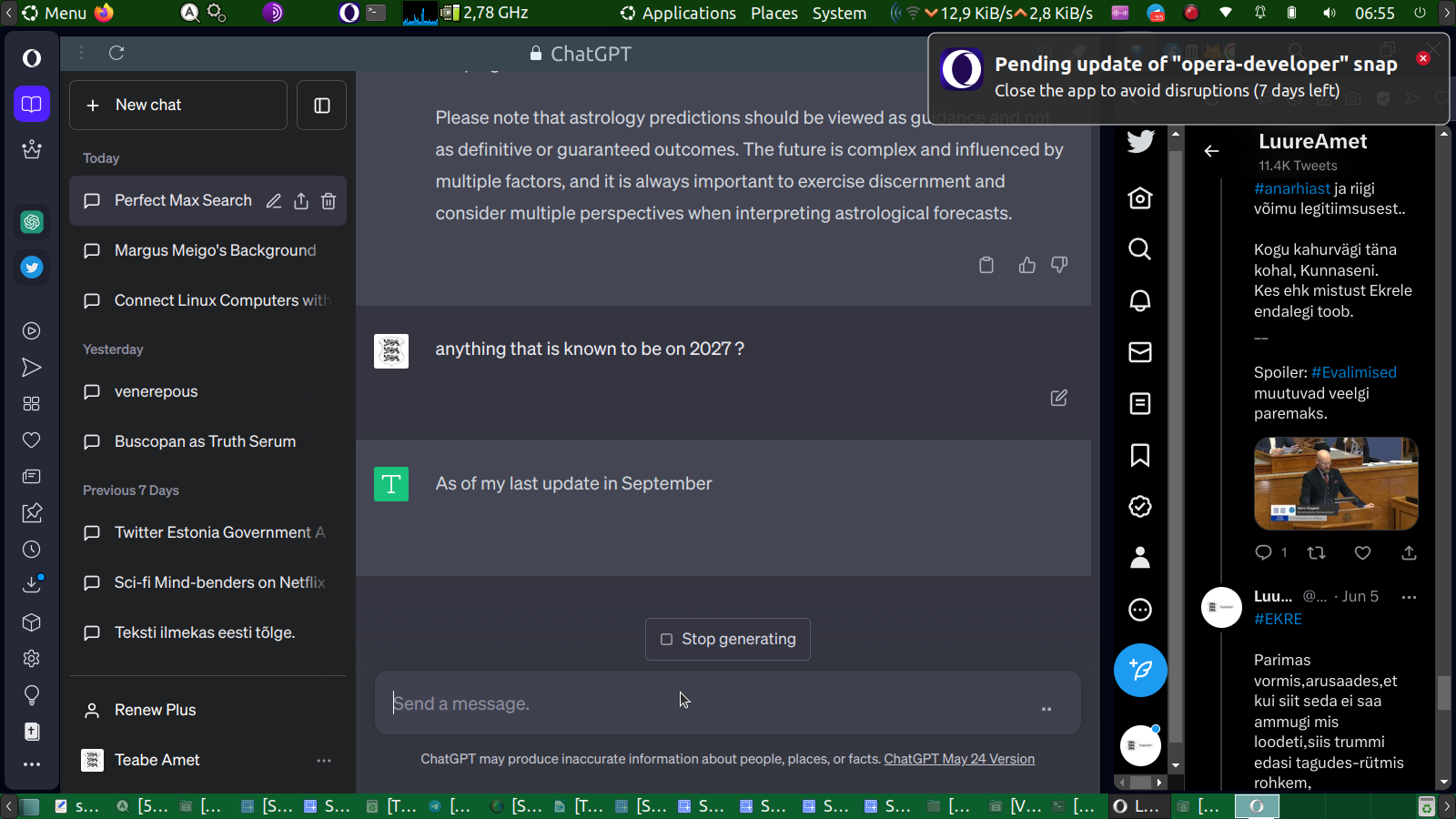Go to Twitter home

click(x=1140, y=197)
